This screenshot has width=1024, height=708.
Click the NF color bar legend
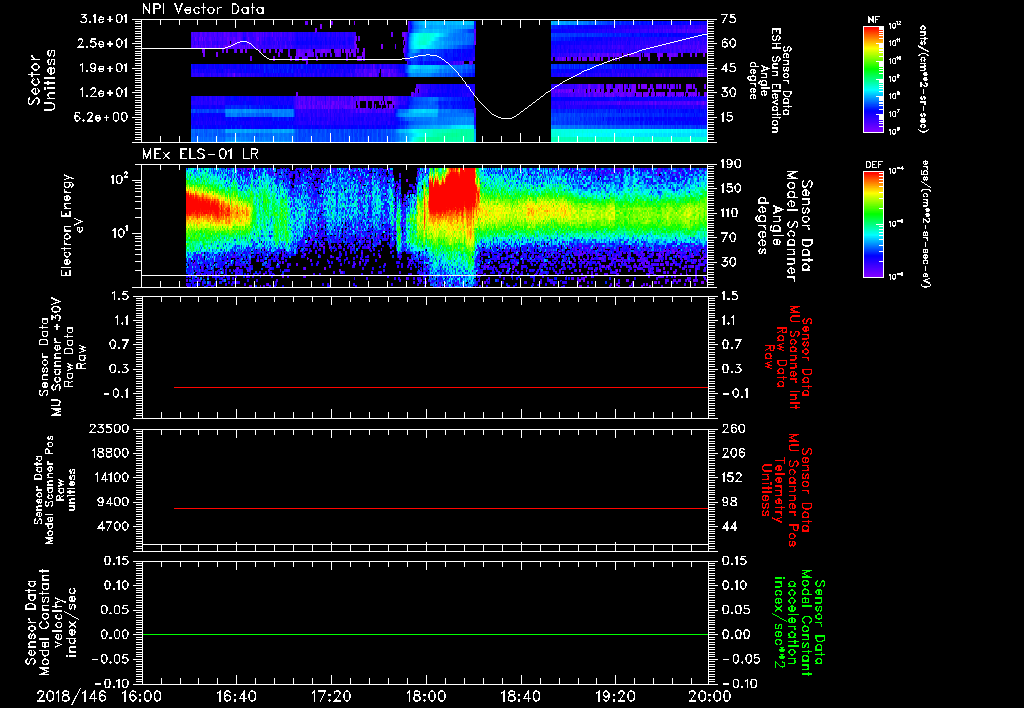[x=873, y=78]
